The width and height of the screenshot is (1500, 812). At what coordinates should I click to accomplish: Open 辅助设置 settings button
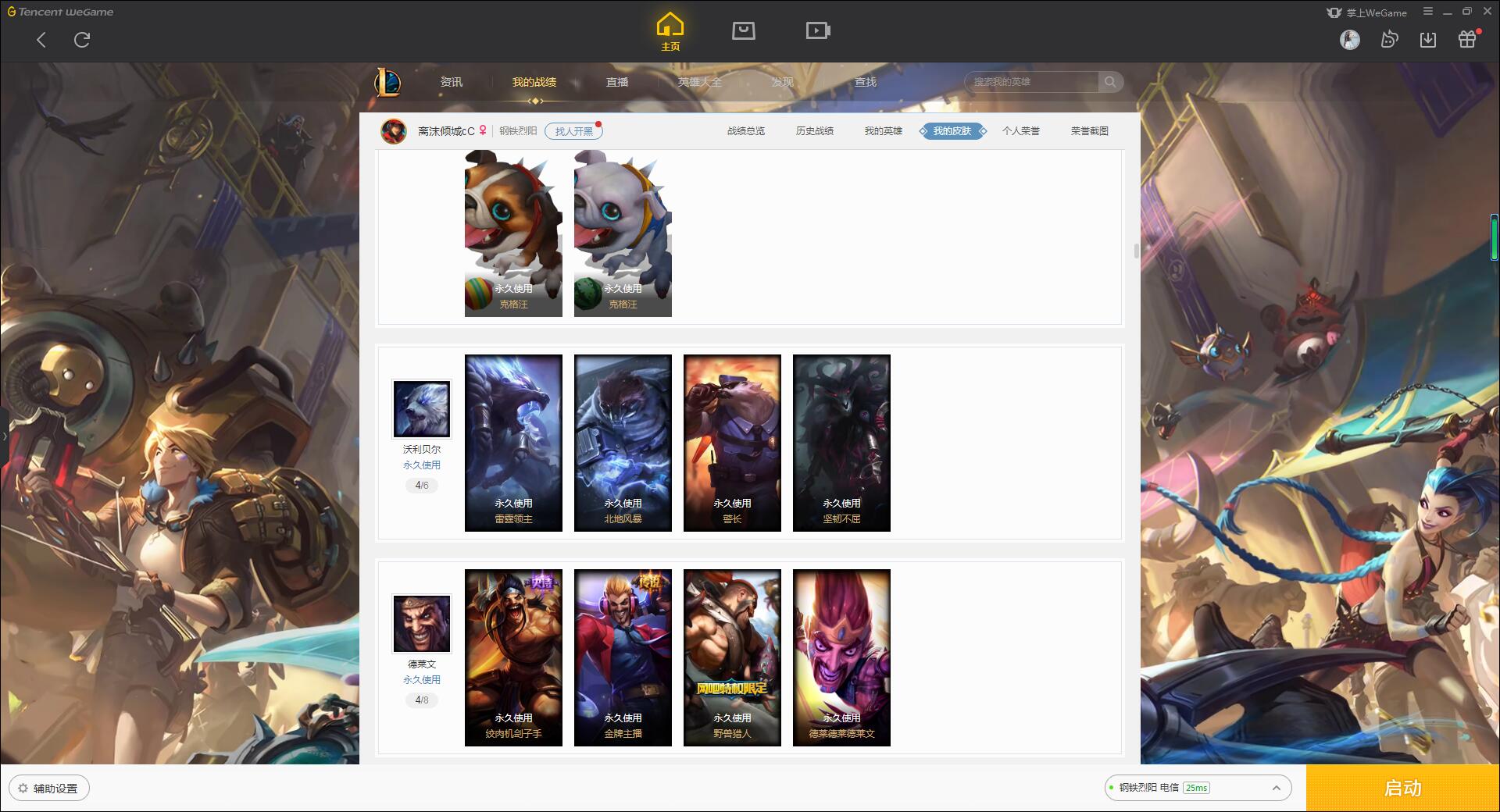49,789
